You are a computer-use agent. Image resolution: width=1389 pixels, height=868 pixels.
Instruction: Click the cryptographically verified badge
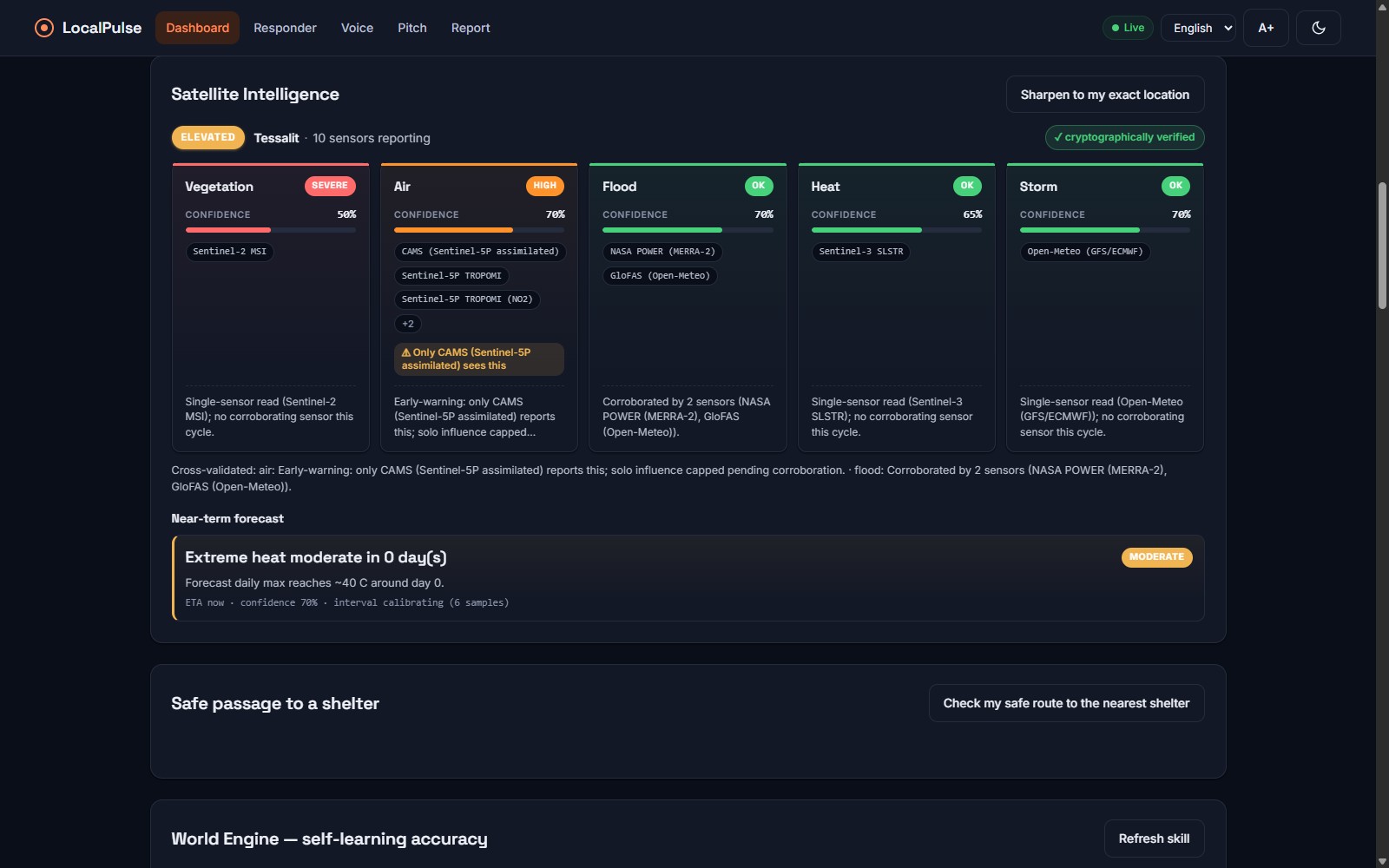click(x=1124, y=137)
